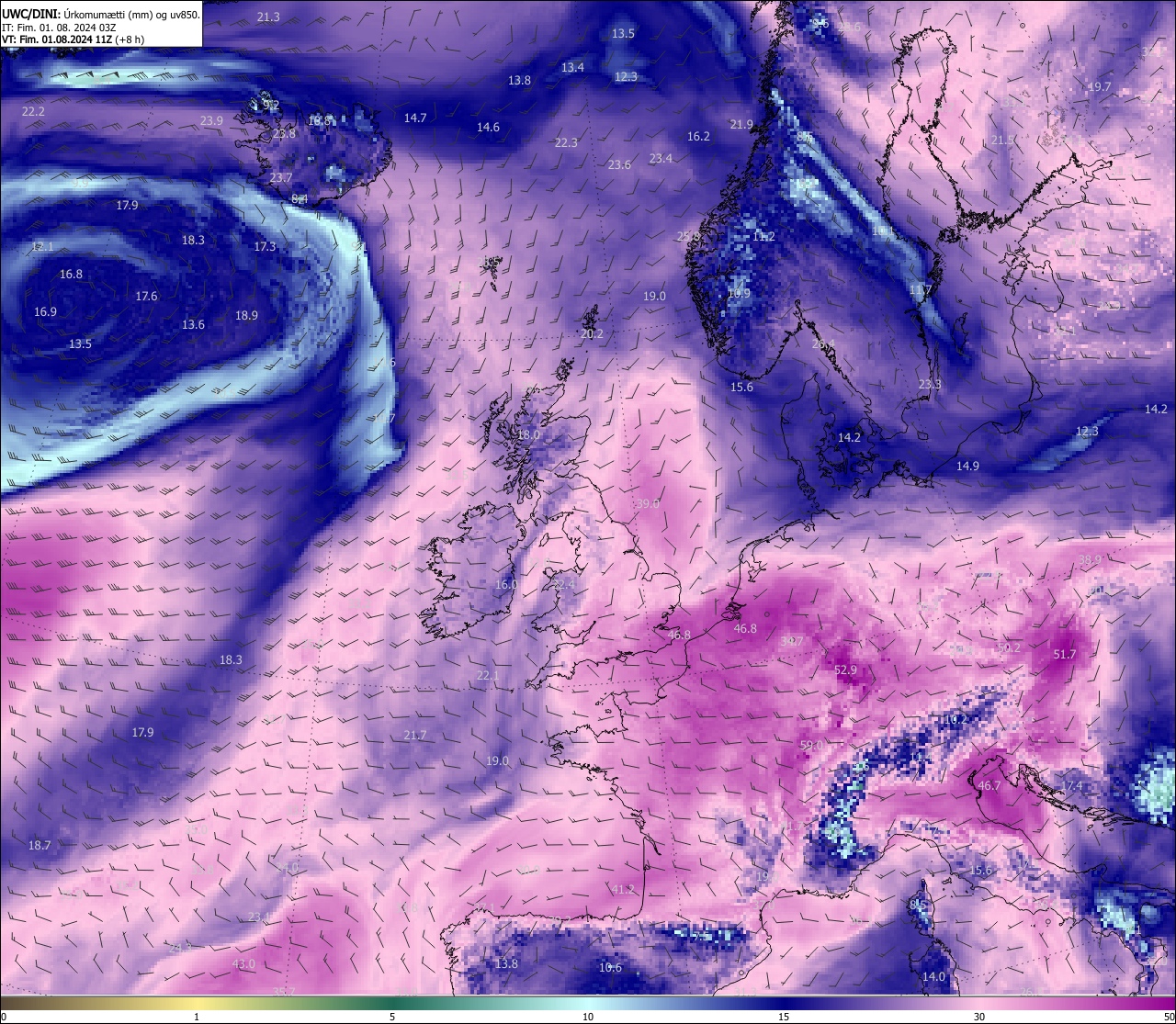Click the 16.2 value label
1176x1024 pixels.
point(698,137)
